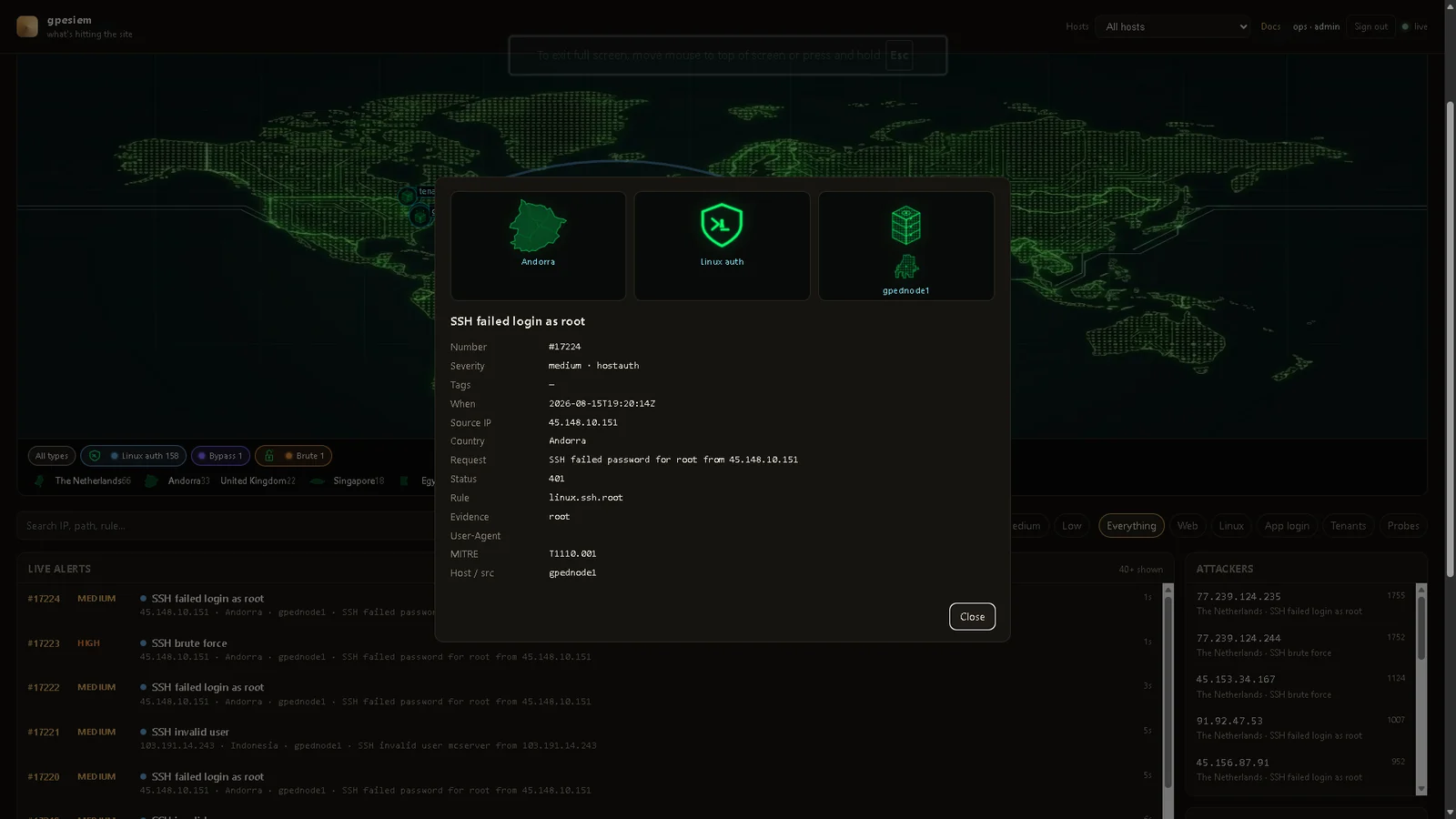This screenshot has height=819, width=1456.
Task: Click United Kingdom 22 in the country strip
Action: click(x=258, y=480)
